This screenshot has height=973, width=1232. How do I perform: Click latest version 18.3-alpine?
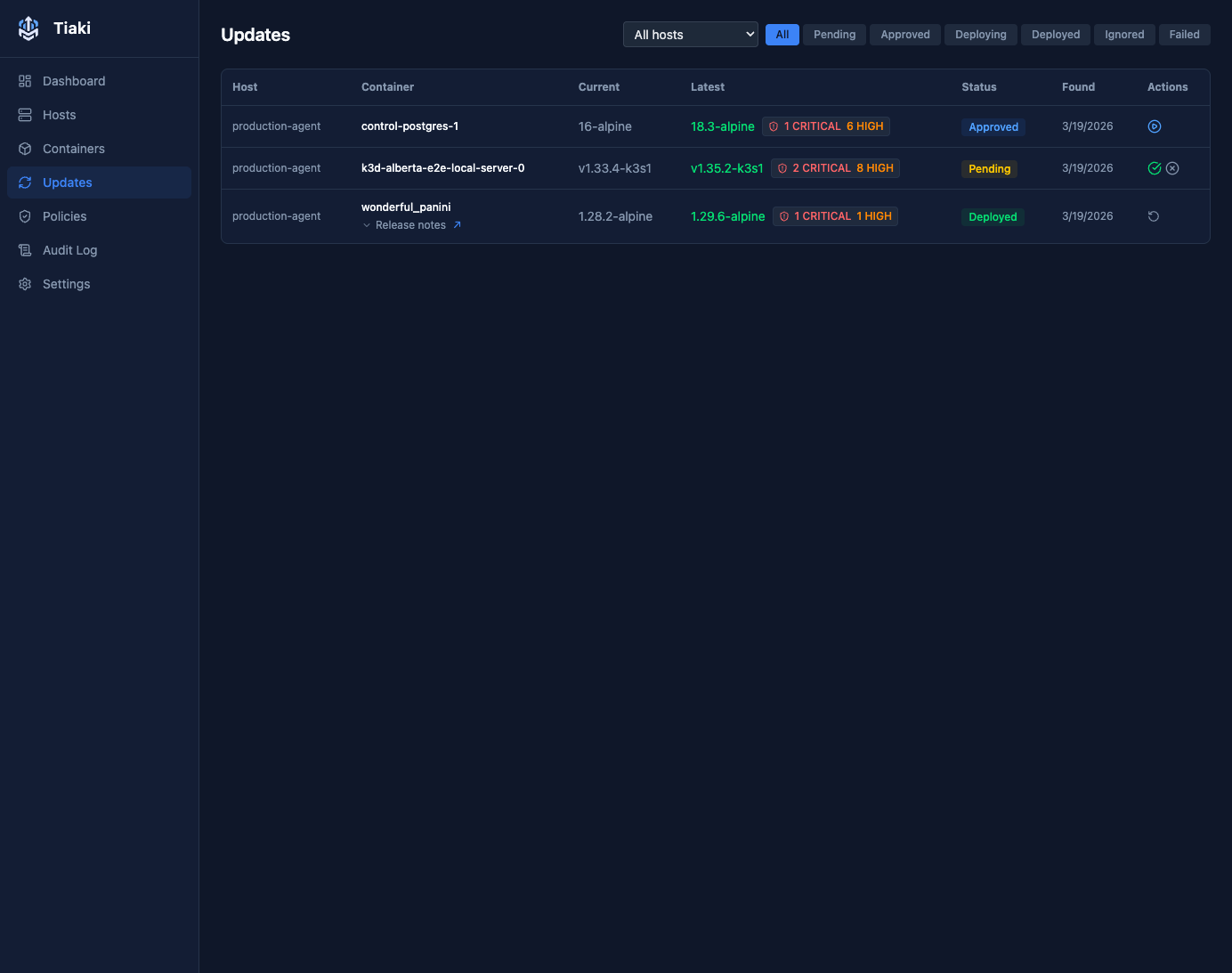[x=723, y=126]
